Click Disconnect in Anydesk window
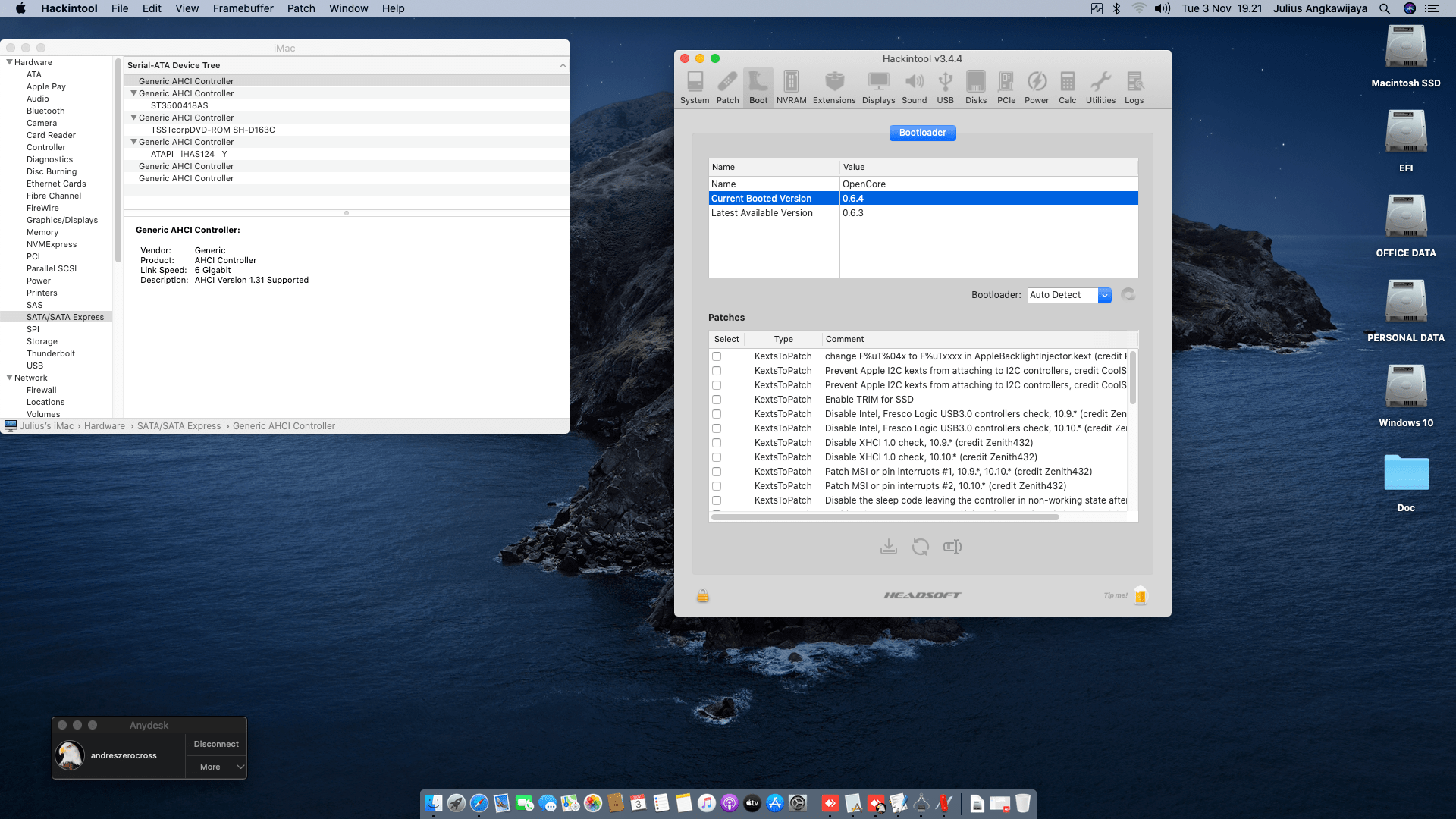The height and width of the screenshot is (819, 1456). pyautogui.click(x=216, y=744)
